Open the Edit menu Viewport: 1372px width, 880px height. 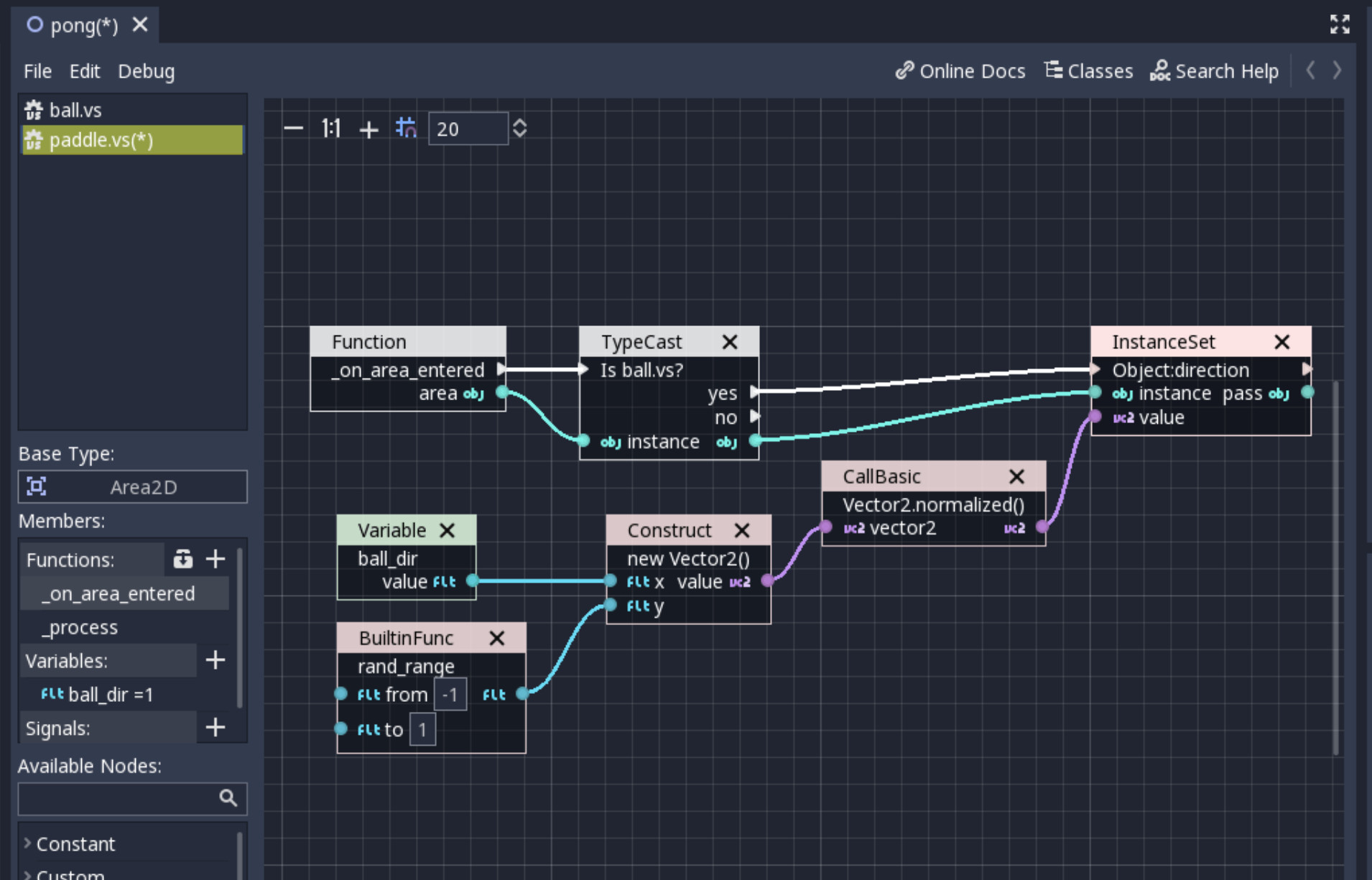[85, 71]
